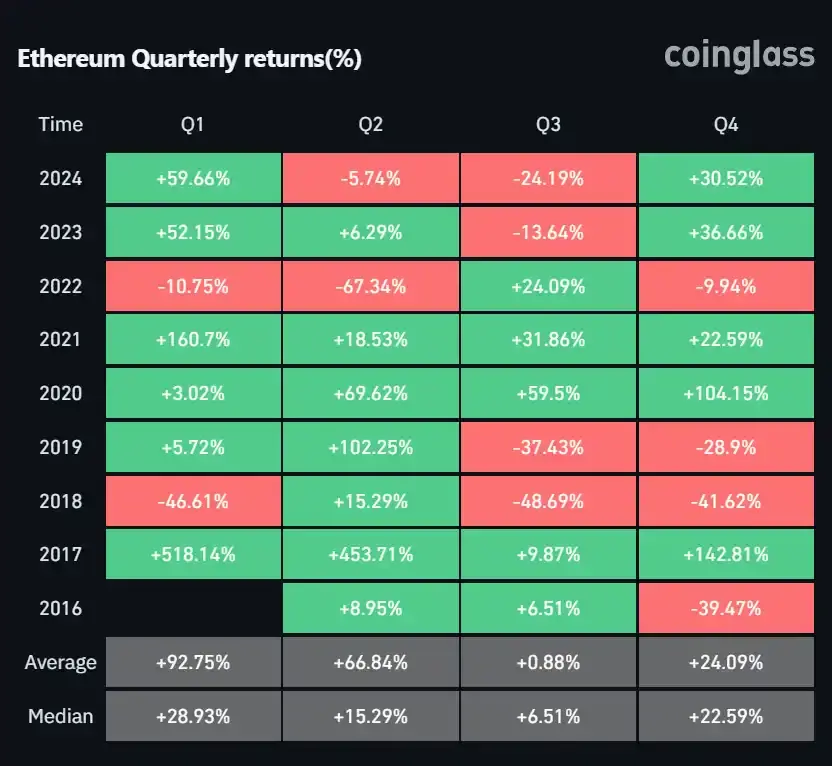This screenshot has width=832, height=766.
Task: Click the Q1 column header
Action: (193, 125)
